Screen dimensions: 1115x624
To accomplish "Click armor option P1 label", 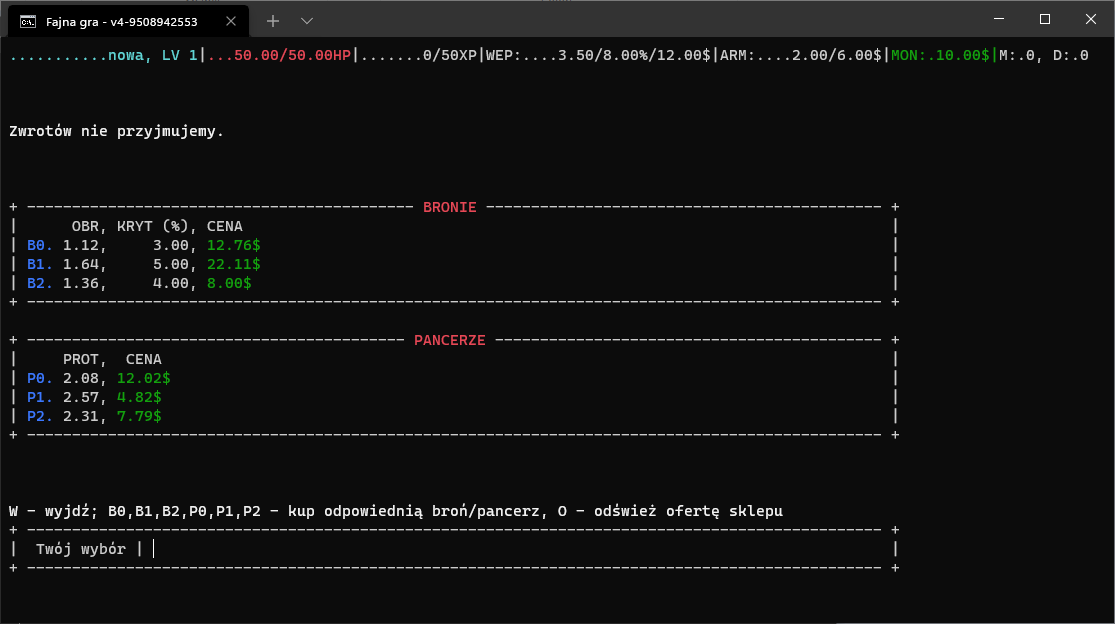I will 40,397.
